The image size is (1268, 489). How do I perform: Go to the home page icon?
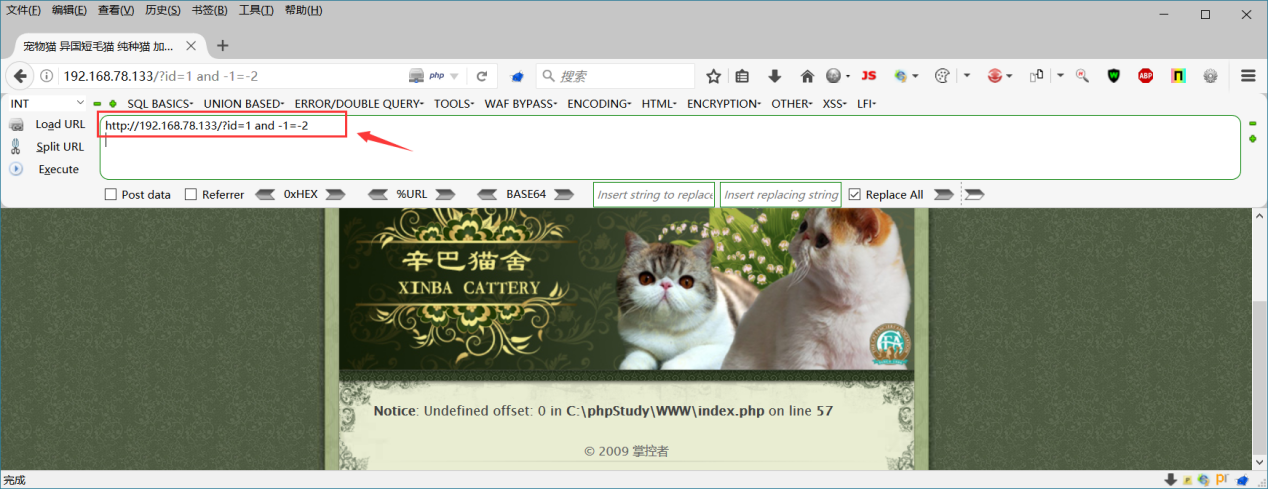(807, 76)
